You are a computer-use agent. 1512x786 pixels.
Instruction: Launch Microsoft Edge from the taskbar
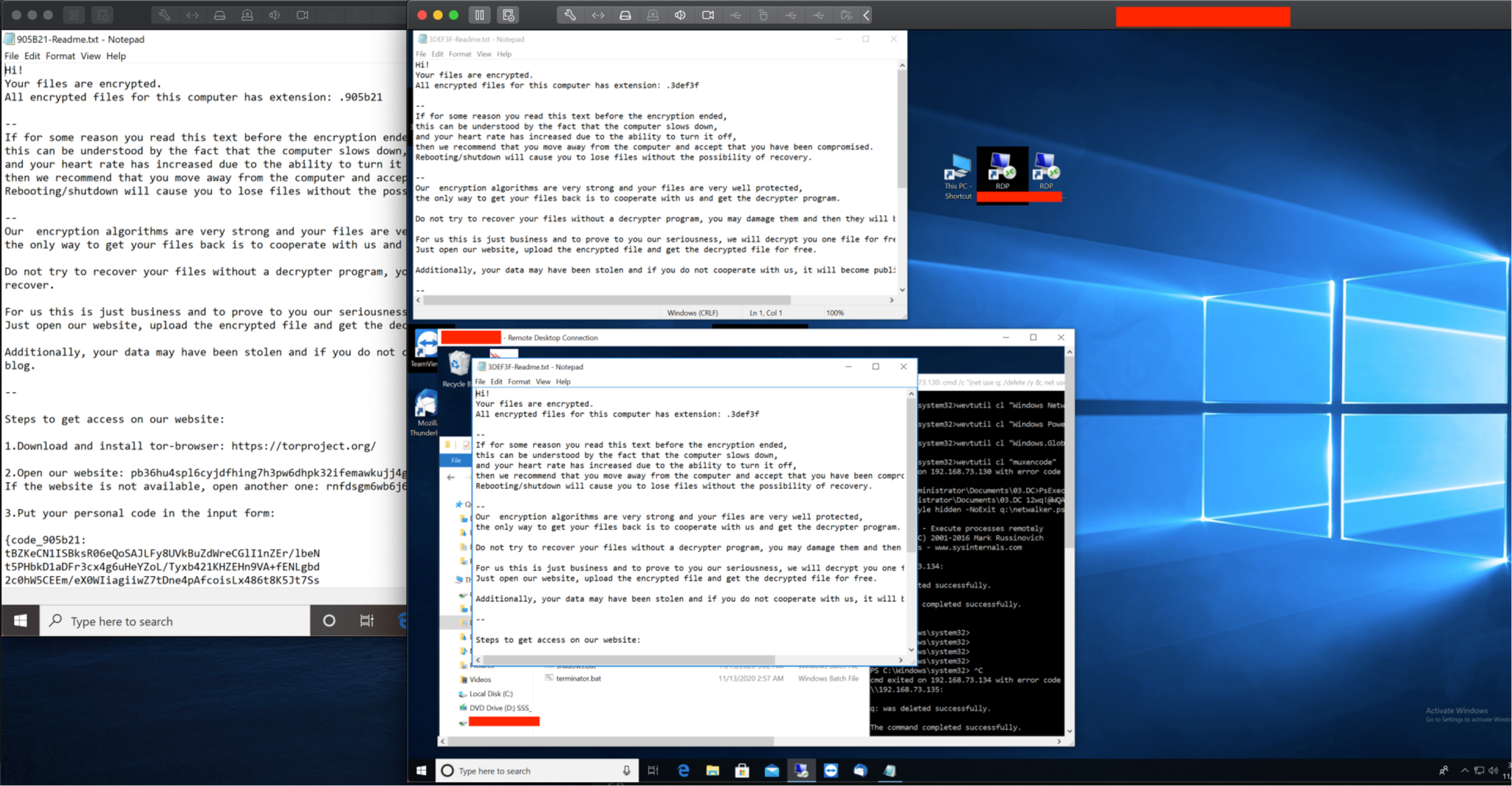coord(684,770)
